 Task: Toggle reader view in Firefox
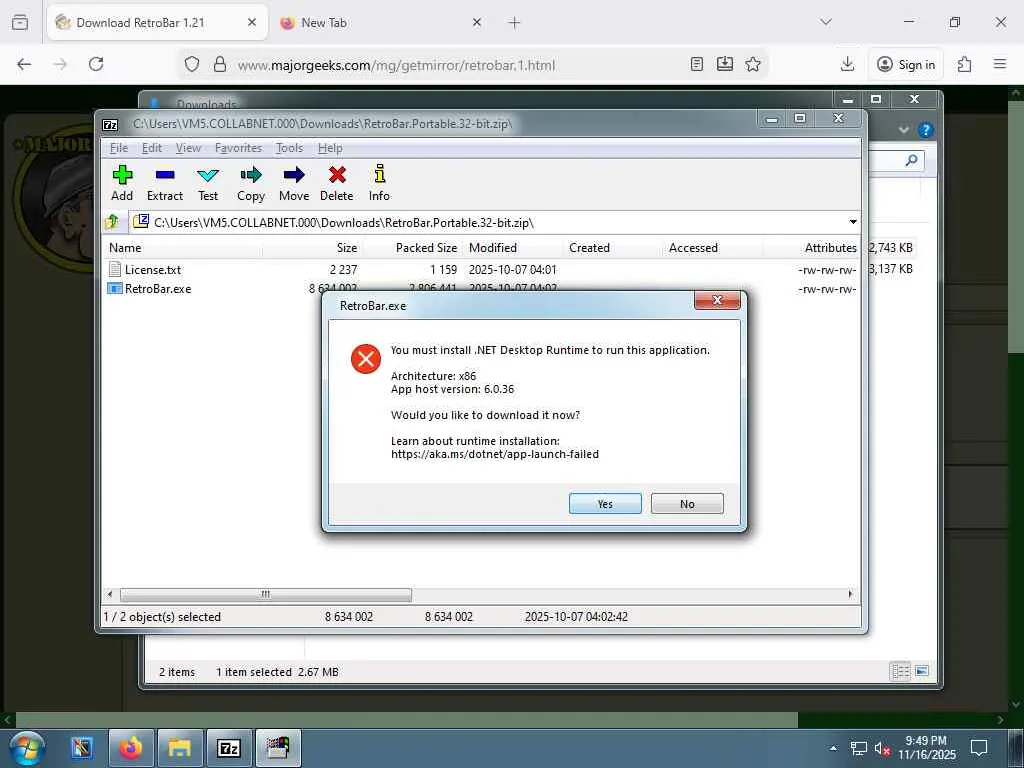point(697,64)
